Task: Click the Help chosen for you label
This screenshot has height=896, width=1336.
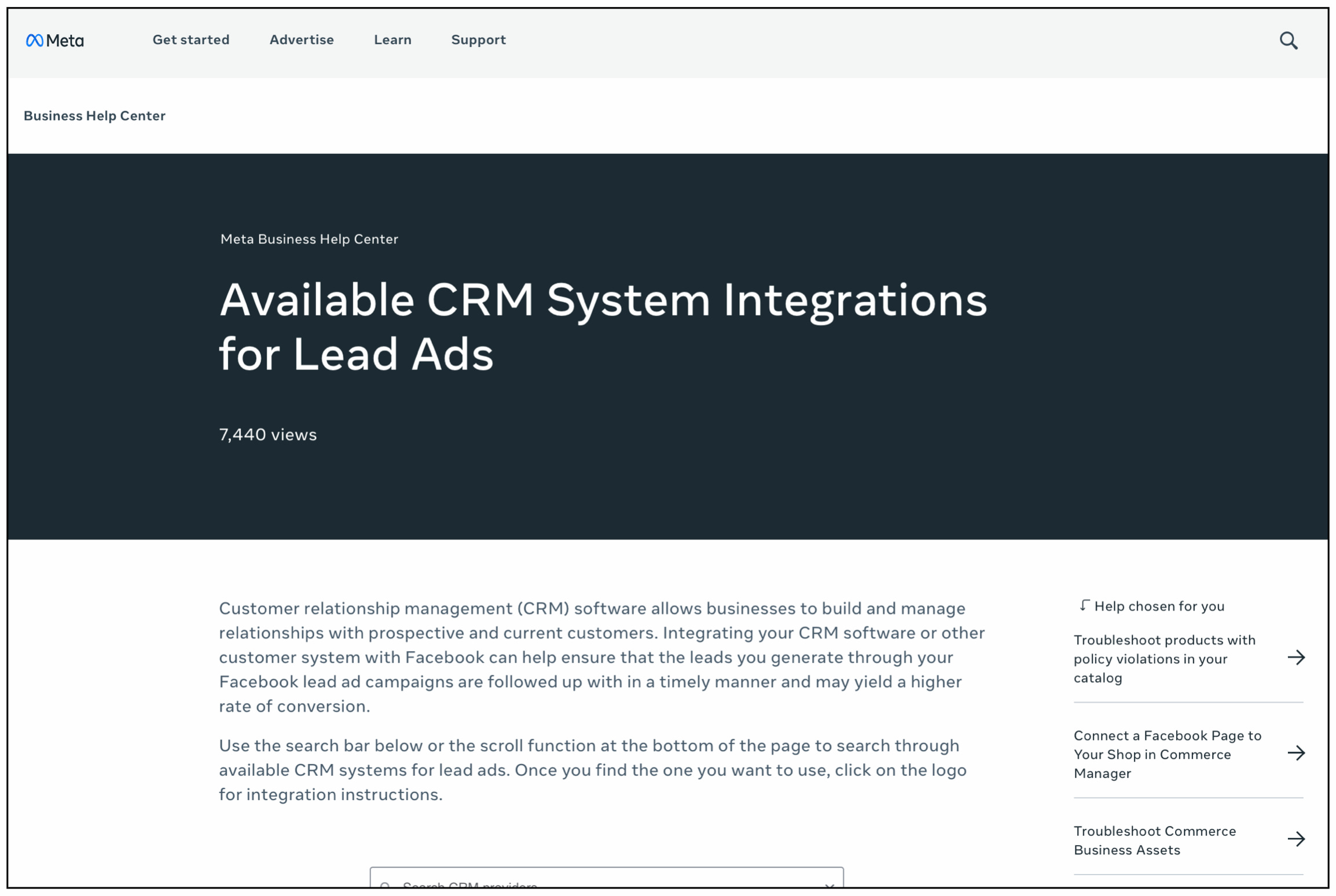Action: point(1159,606)
